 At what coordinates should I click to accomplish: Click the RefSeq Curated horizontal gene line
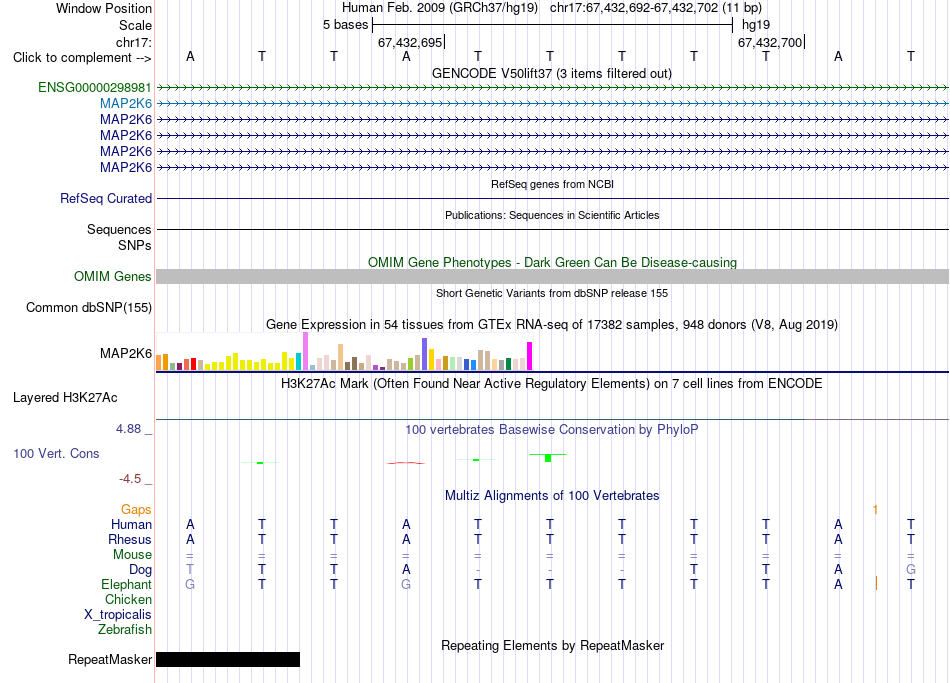click(x=552, y=198)
